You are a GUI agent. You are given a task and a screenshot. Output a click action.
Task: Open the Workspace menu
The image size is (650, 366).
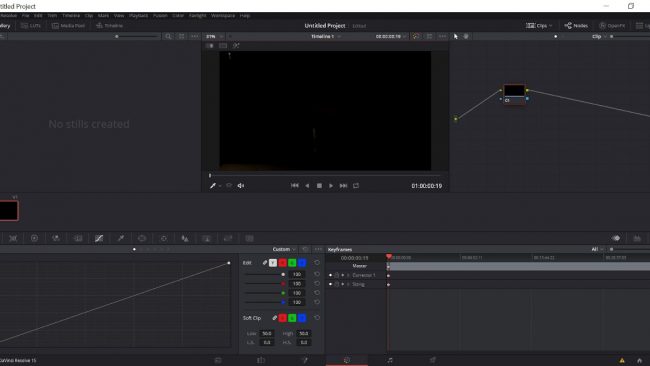[223, 15]
